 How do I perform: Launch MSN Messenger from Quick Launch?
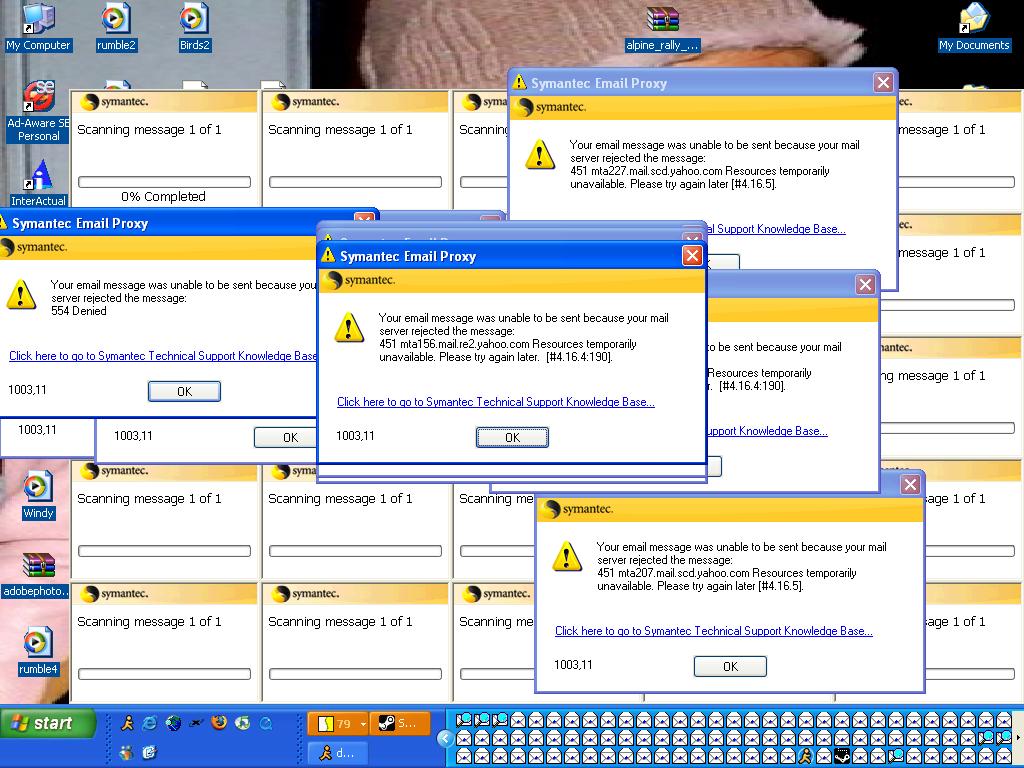point(126,752)
